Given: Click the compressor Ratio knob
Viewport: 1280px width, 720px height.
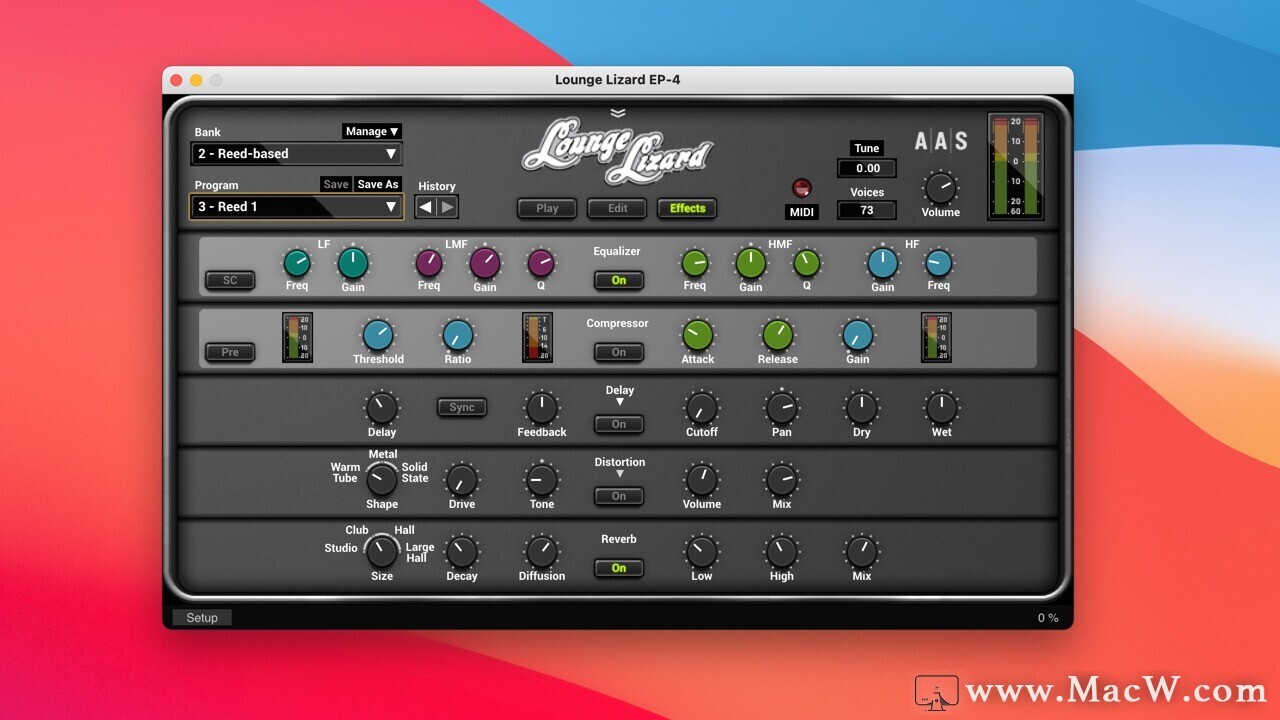Looking at the screenshot, I should click(458, 335).
